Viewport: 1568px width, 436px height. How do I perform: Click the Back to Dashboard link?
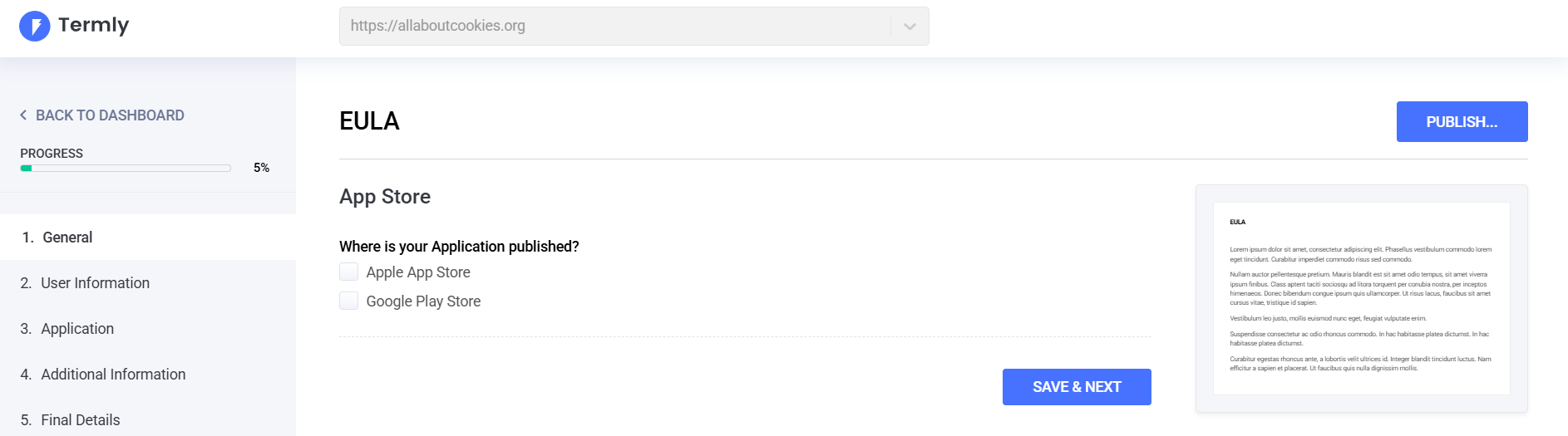tap(101, 115)
